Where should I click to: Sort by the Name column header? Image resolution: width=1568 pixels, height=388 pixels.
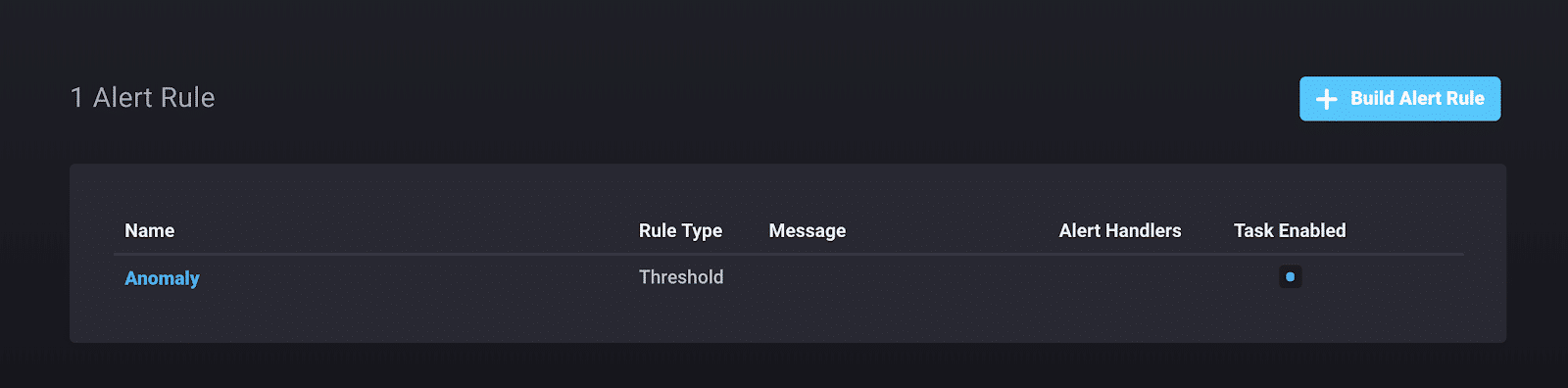coord(149,231)
